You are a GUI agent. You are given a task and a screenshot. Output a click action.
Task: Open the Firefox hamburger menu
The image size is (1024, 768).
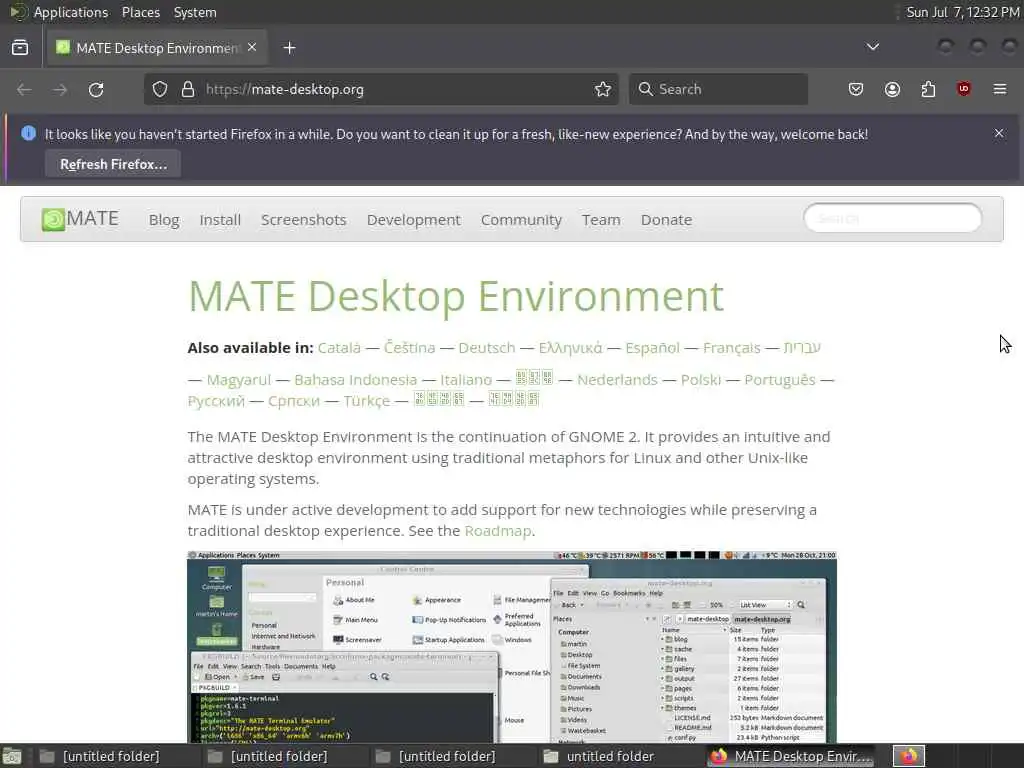click(1000, 89)
